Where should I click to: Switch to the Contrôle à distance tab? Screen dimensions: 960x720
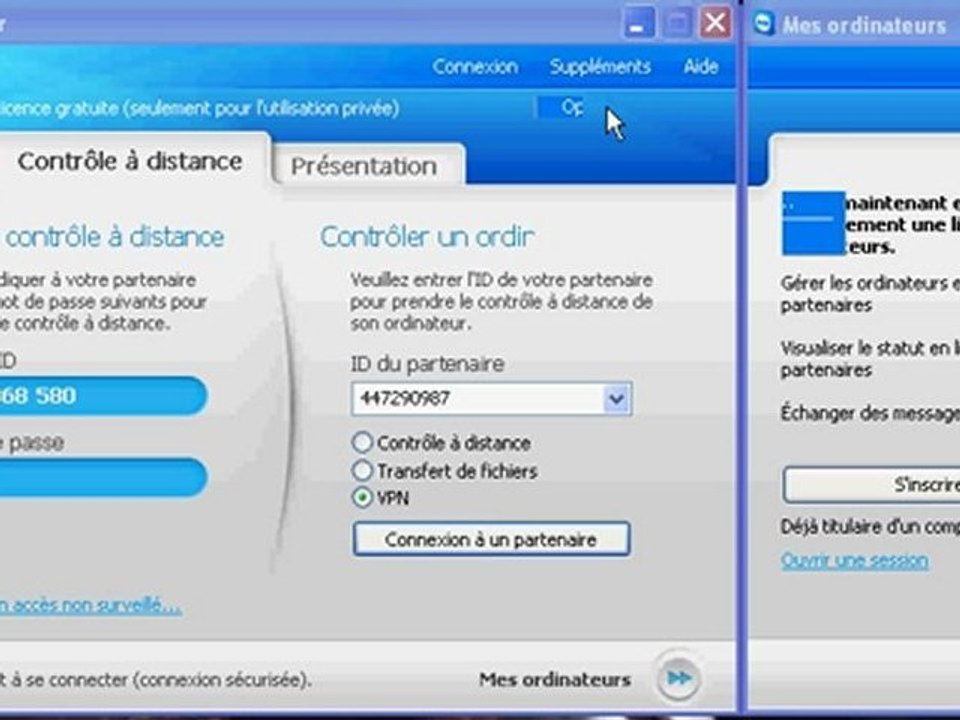click(x=130, y=161)
